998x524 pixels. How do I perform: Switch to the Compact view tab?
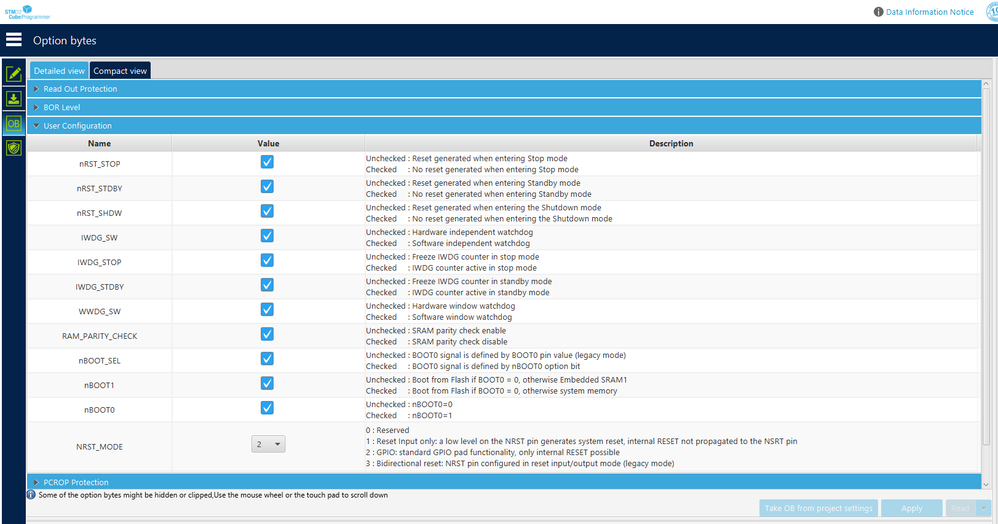click(x=120, y=71)
